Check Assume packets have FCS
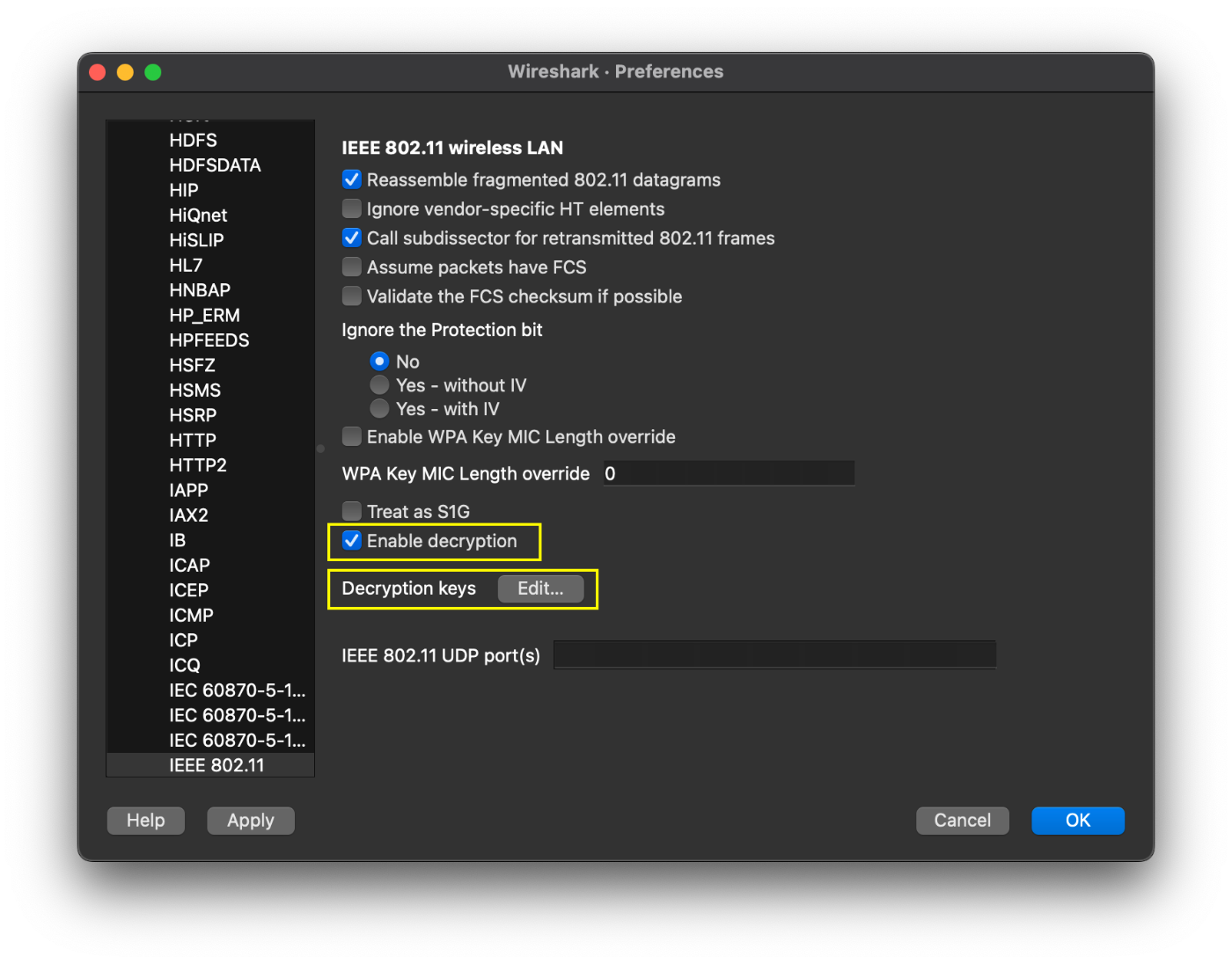 pyautogui.click(x=352, y=267)
